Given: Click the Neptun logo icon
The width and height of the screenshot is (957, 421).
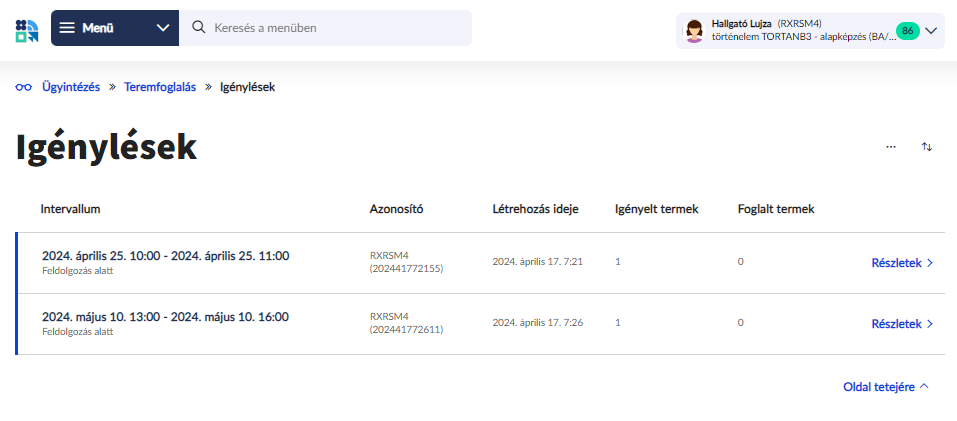Looking at the screenshot, I should [27, 29].
